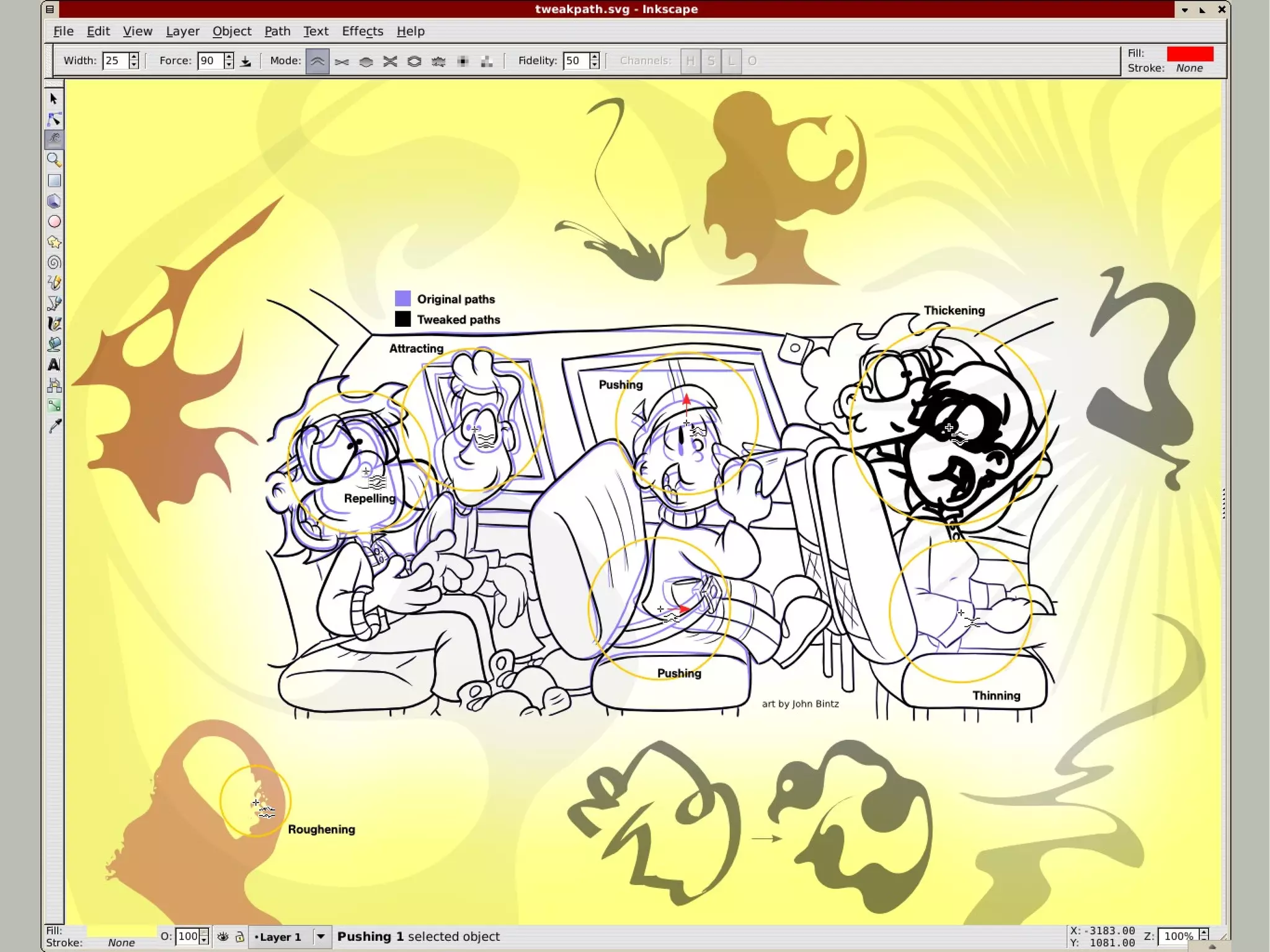Switch tweak mode to Roughen
1270x952 pixels.
click(438, 61)
